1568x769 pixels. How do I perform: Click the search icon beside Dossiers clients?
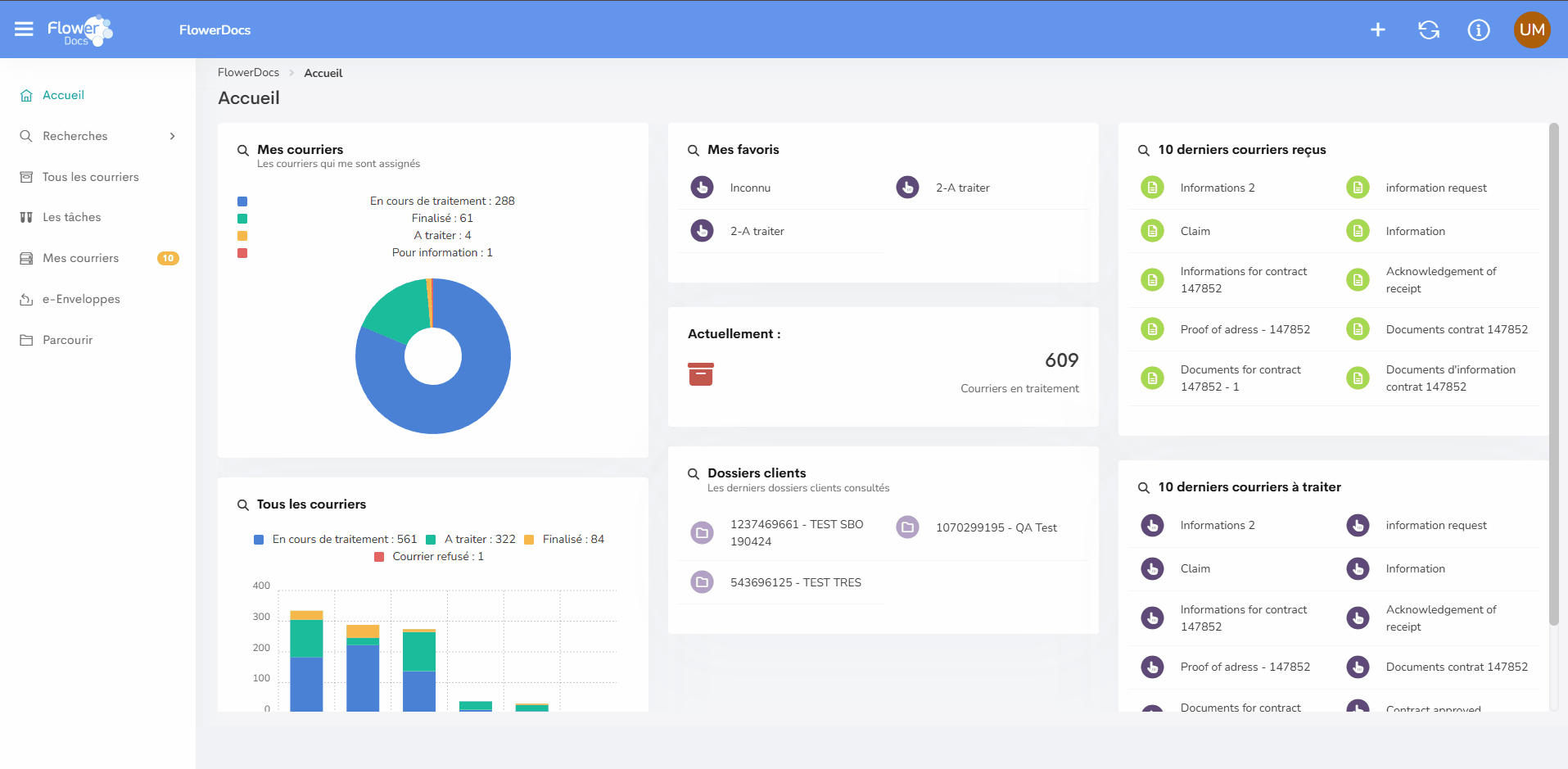[x=694, y=474]
